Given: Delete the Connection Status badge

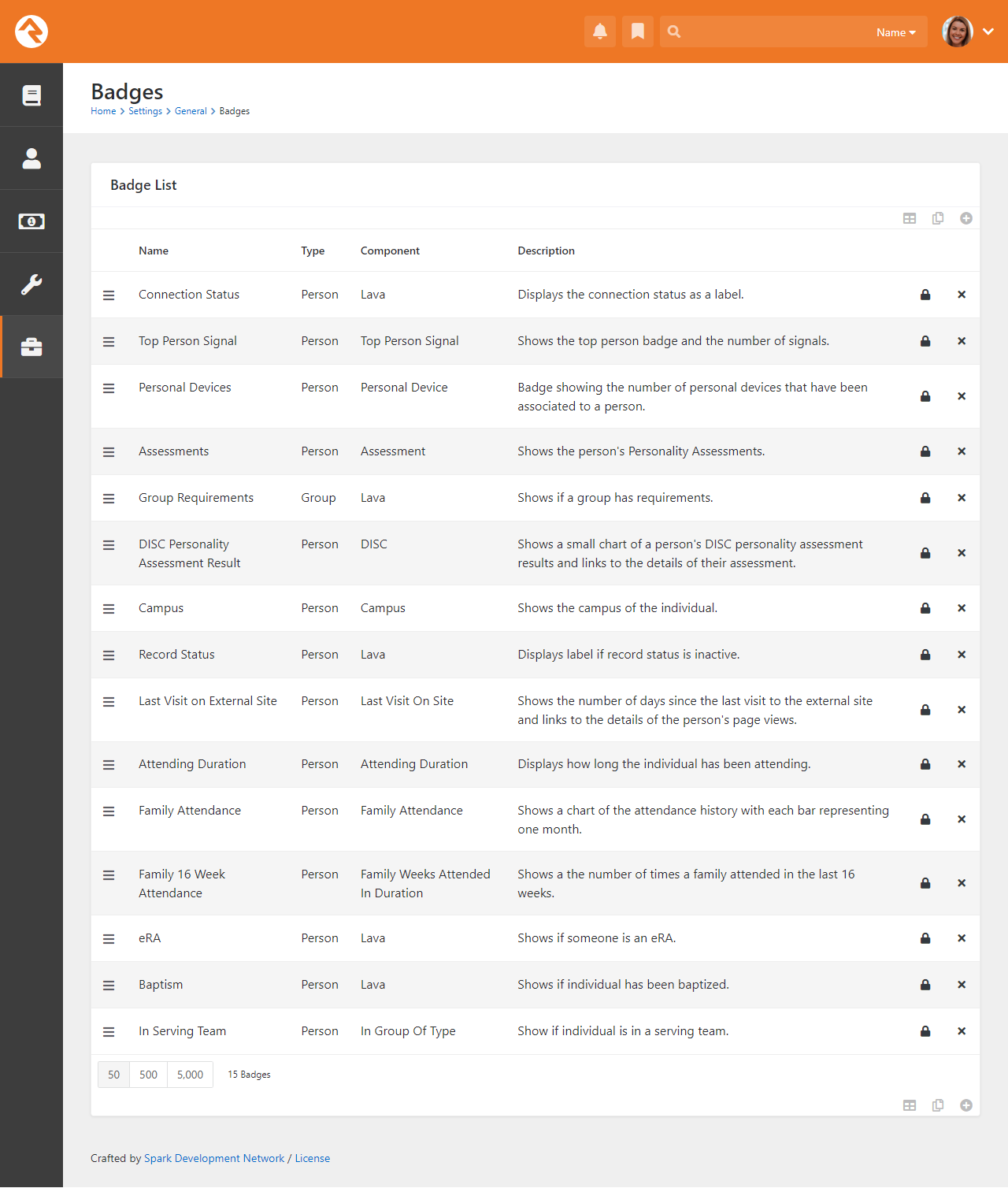Looking at the screenshot, I should point(962,295).
